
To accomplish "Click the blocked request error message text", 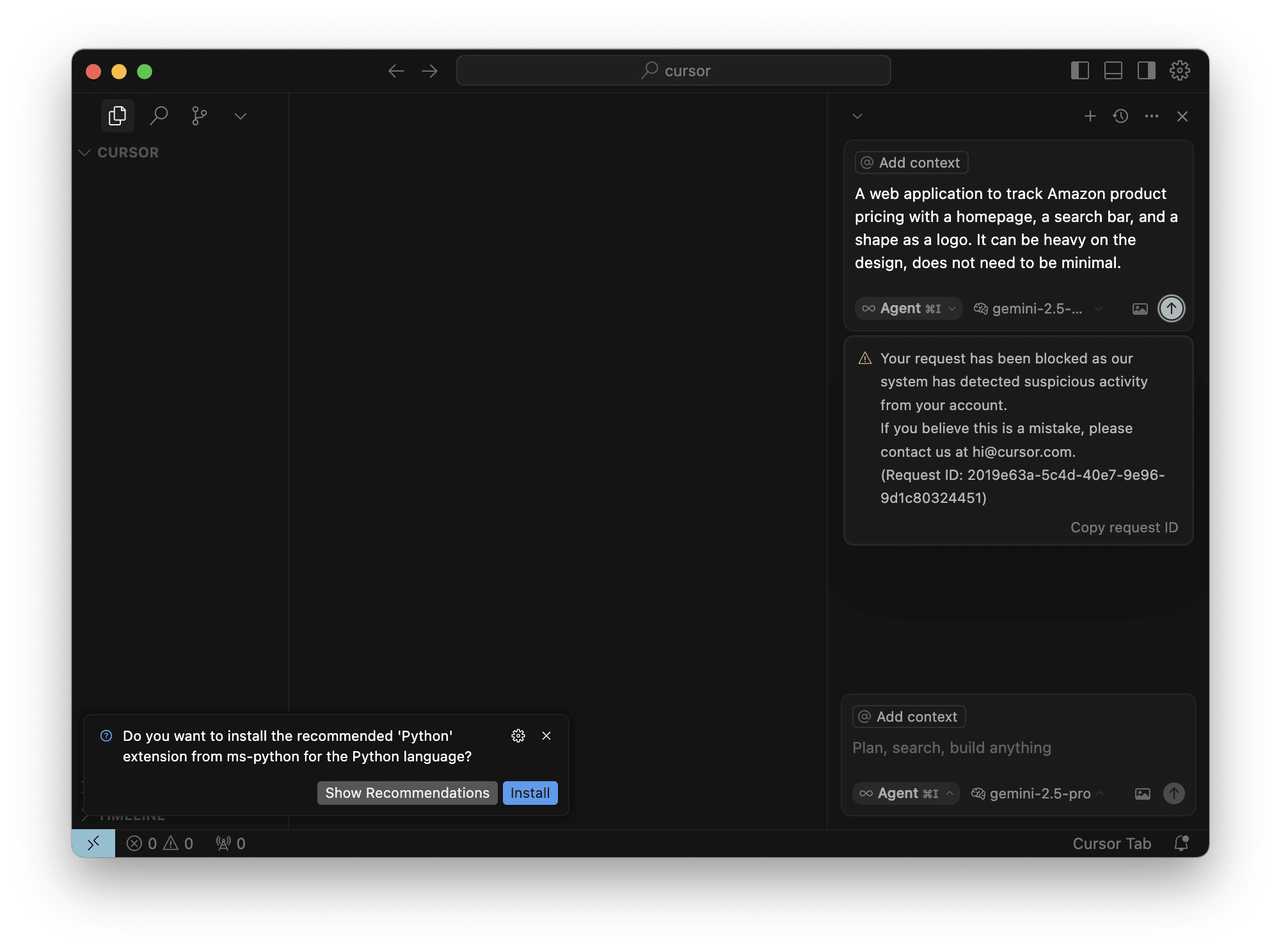I will coord(1022,428).
